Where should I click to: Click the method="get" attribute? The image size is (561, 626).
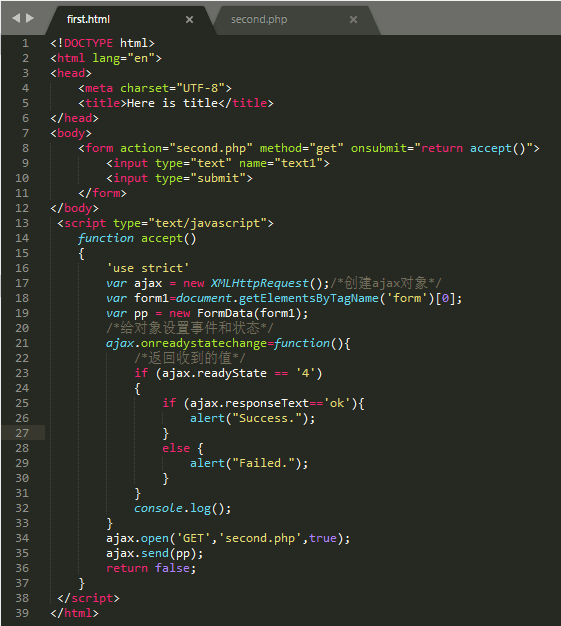coord(301,148)
